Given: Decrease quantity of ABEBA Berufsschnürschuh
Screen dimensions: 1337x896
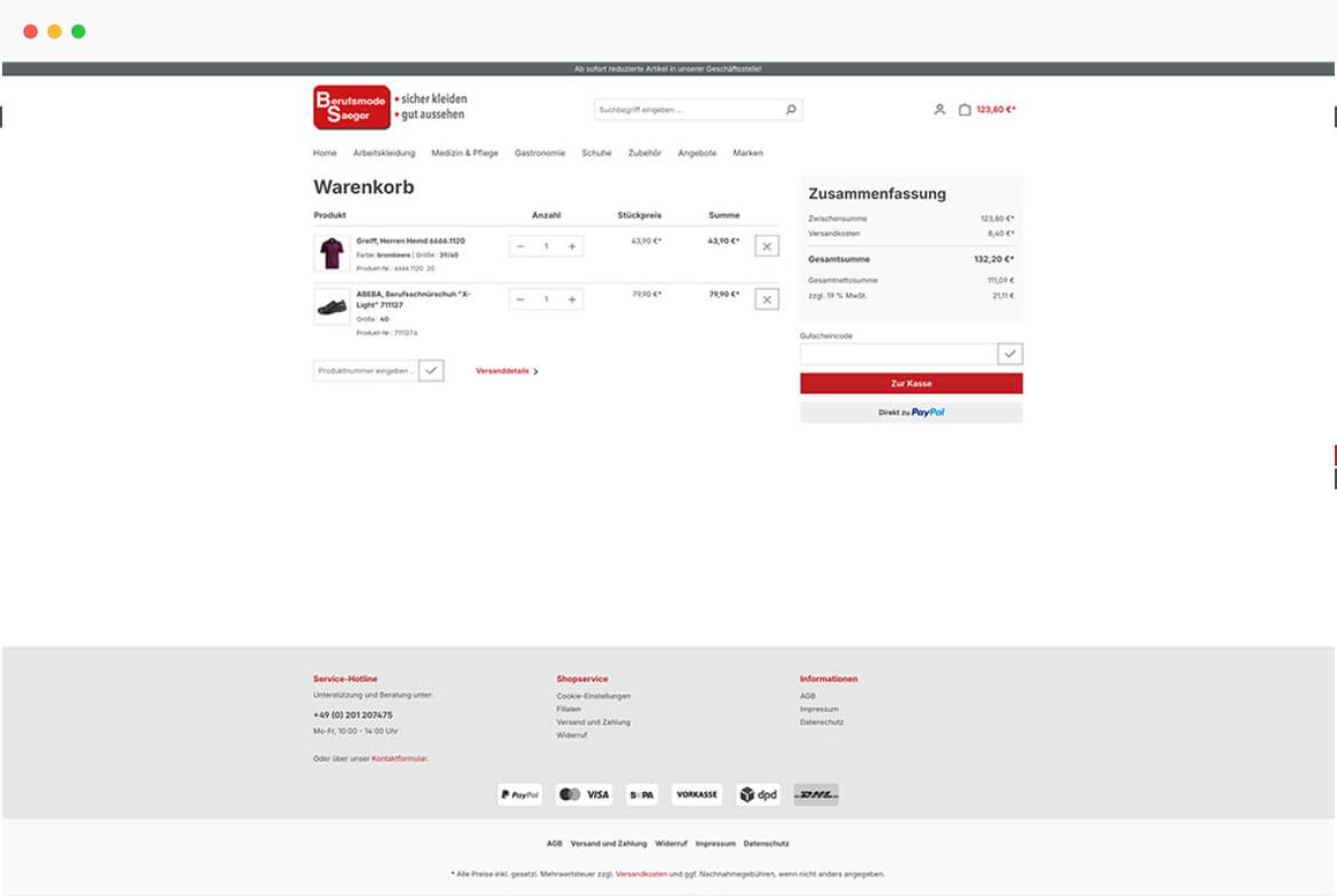Looking at the screenshot, I should (521, 300).
